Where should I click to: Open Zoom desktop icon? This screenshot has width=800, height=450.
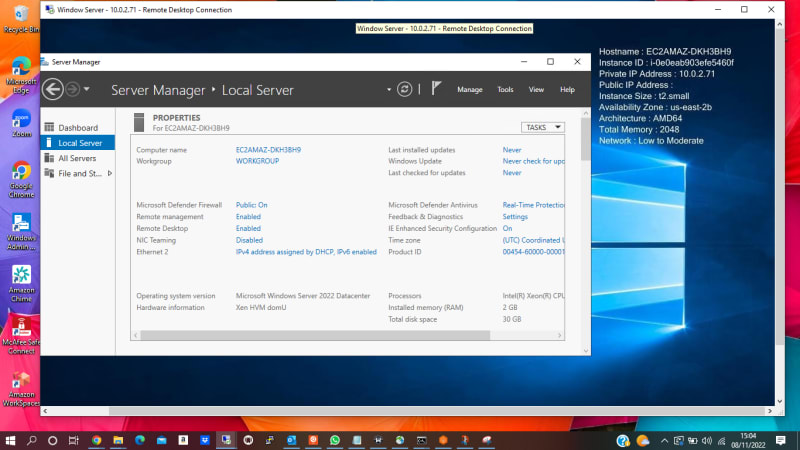(x=21, y=123)
